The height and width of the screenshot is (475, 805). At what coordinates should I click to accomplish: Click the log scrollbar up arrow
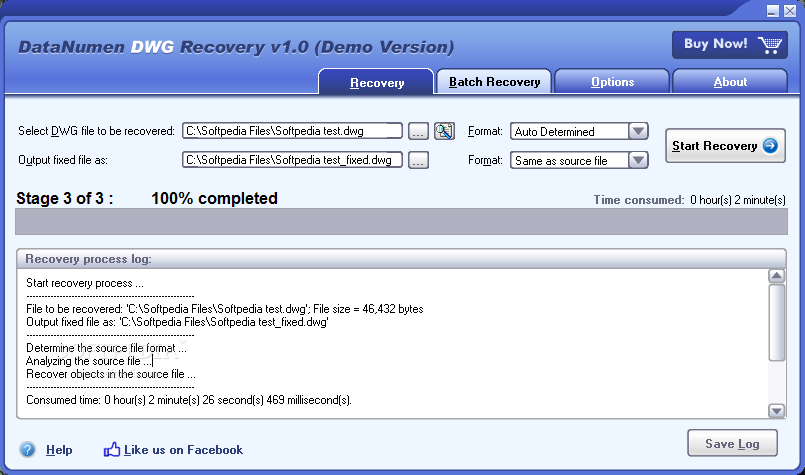(x=776, y=276)
